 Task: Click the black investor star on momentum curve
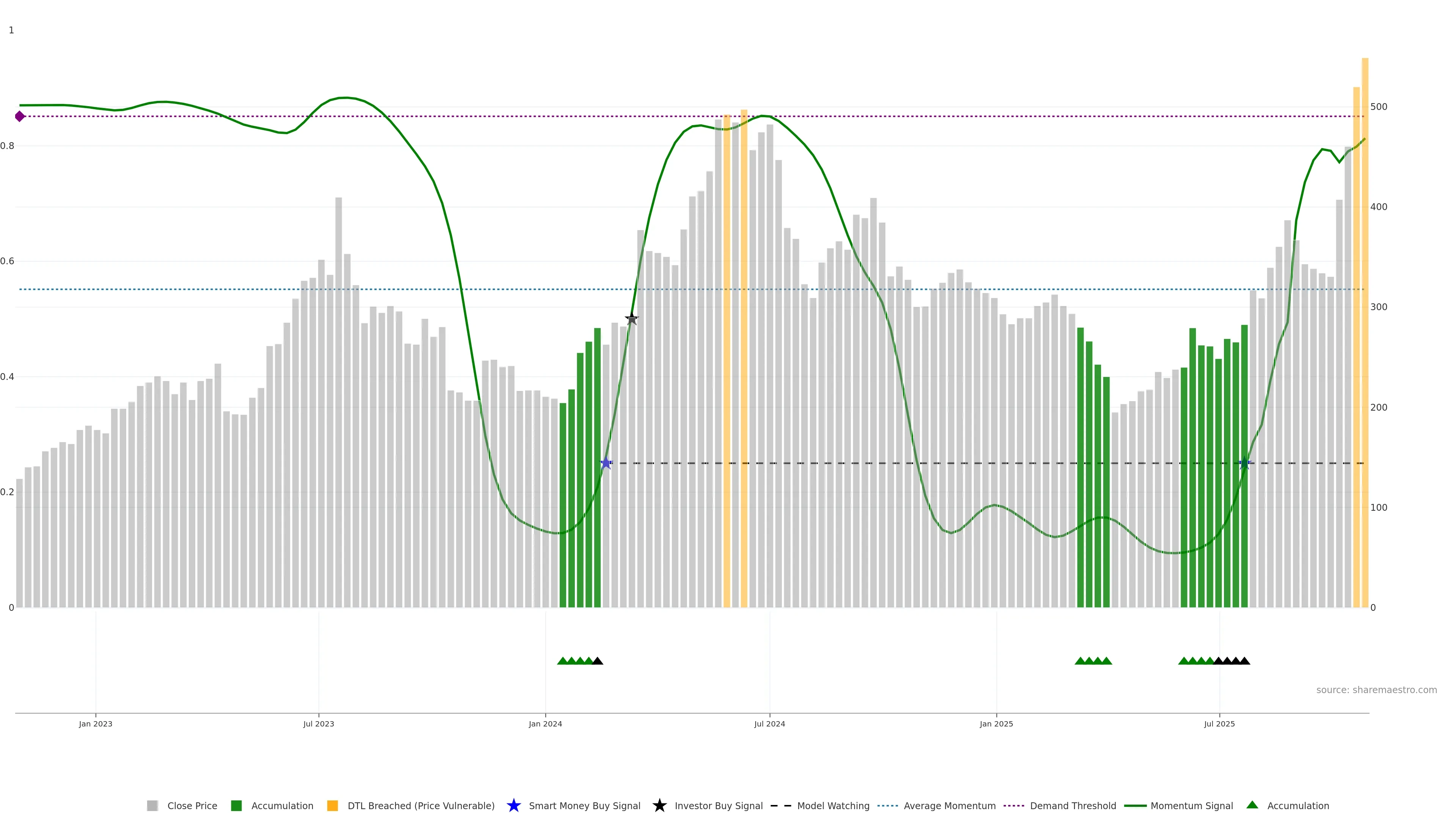pyautogui.click(x=632, y=319)
